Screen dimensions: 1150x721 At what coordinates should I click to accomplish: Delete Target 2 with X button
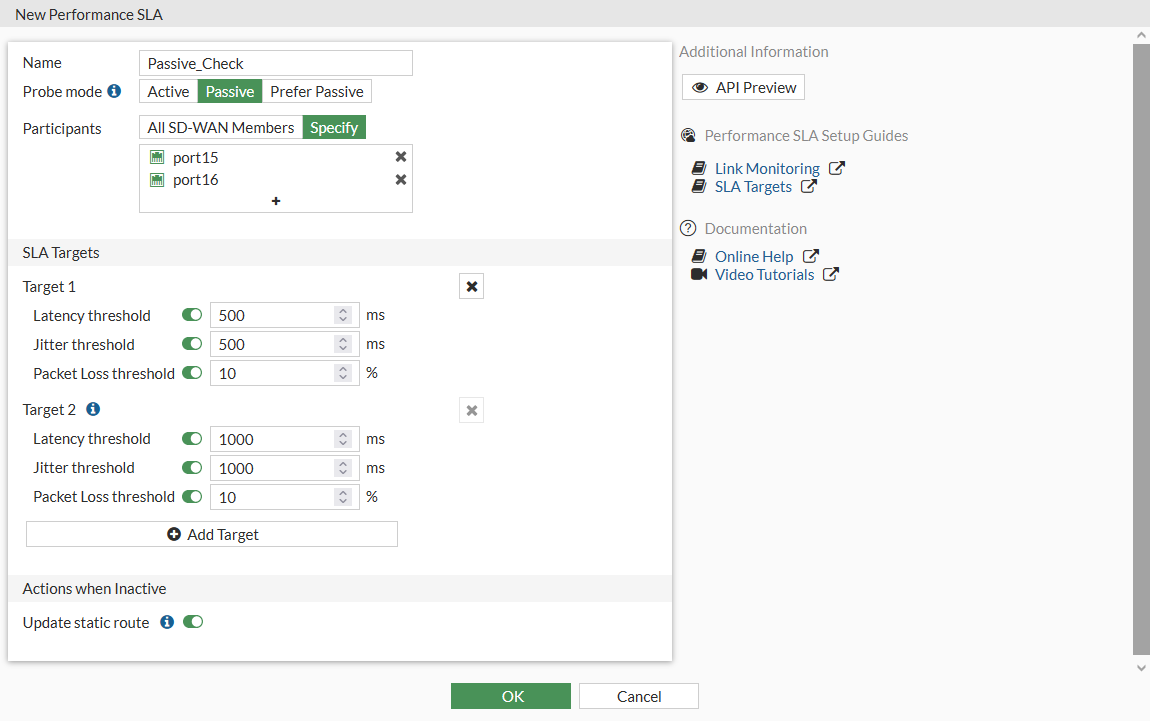[472, 410]
